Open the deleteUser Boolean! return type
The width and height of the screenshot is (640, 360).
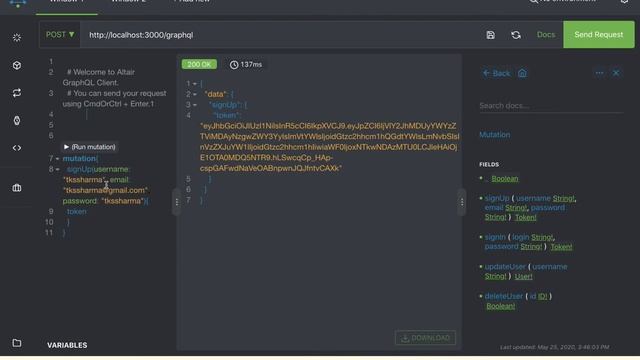500,306
